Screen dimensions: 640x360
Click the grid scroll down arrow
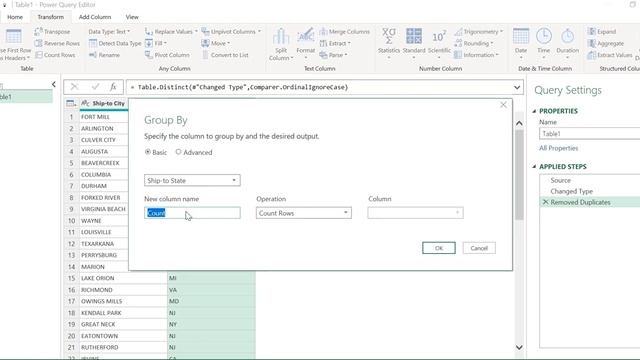click(519, 347)
